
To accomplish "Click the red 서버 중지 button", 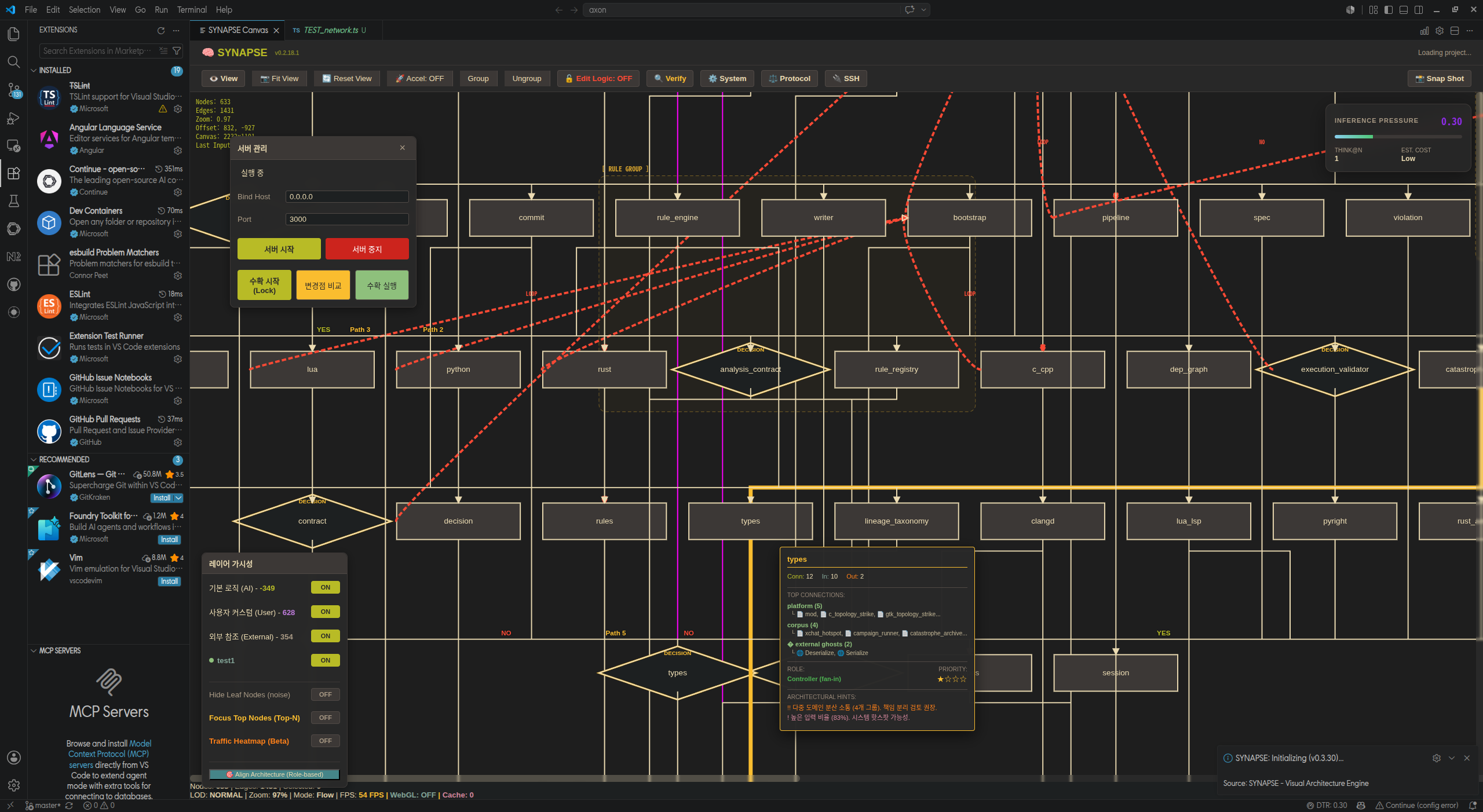I will (367, 249).
